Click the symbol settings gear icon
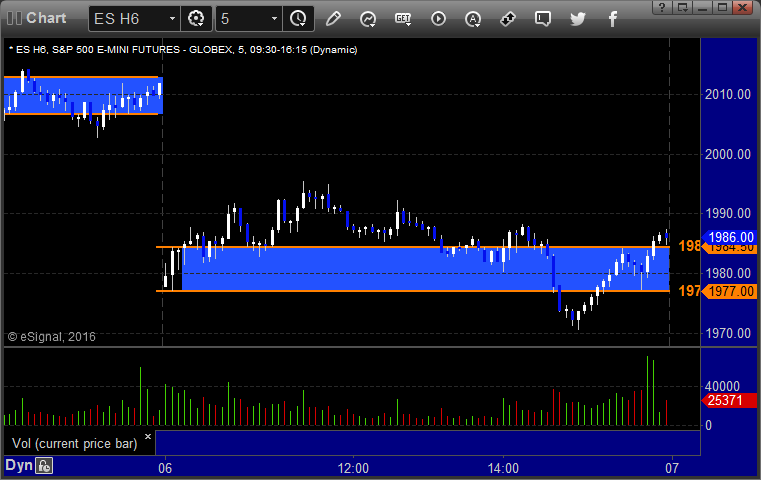This screenshot has width=761, height=480. (196, 19)
